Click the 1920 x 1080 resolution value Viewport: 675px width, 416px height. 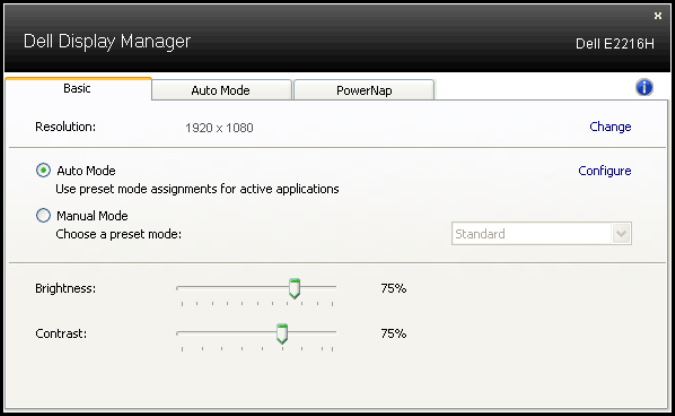pyautogui.click(x=221, y=128)
